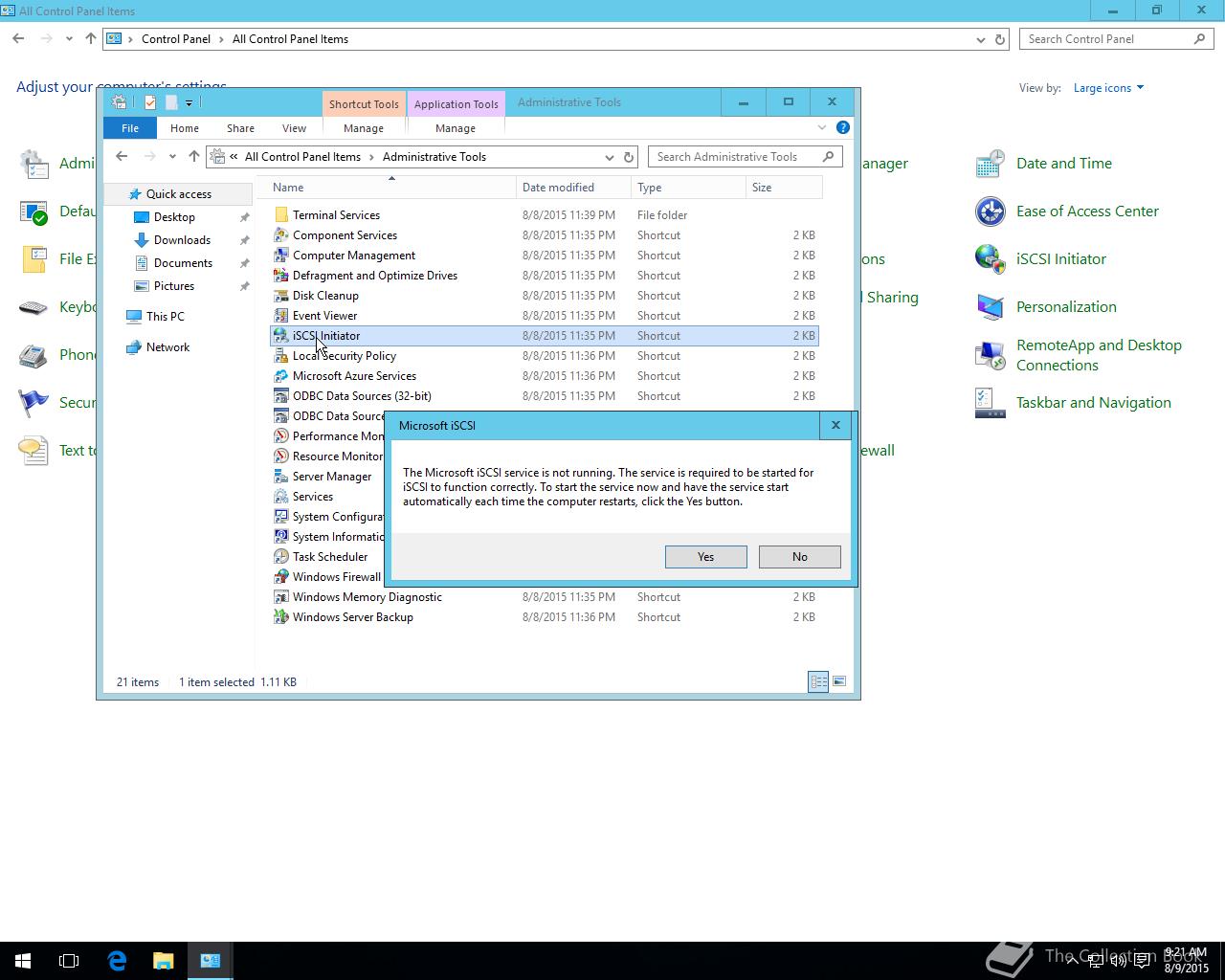This screenshot has height=980, width=1225.
Task: Select Terminal Services folder icon
Action: coord(281,215)
